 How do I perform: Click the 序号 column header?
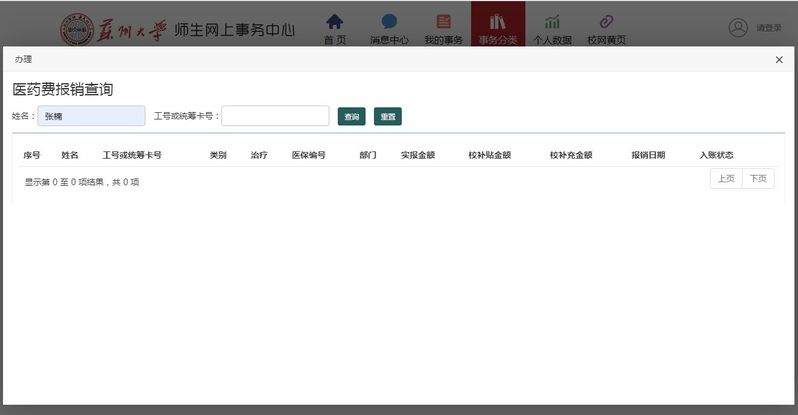(x=32, y=155)
